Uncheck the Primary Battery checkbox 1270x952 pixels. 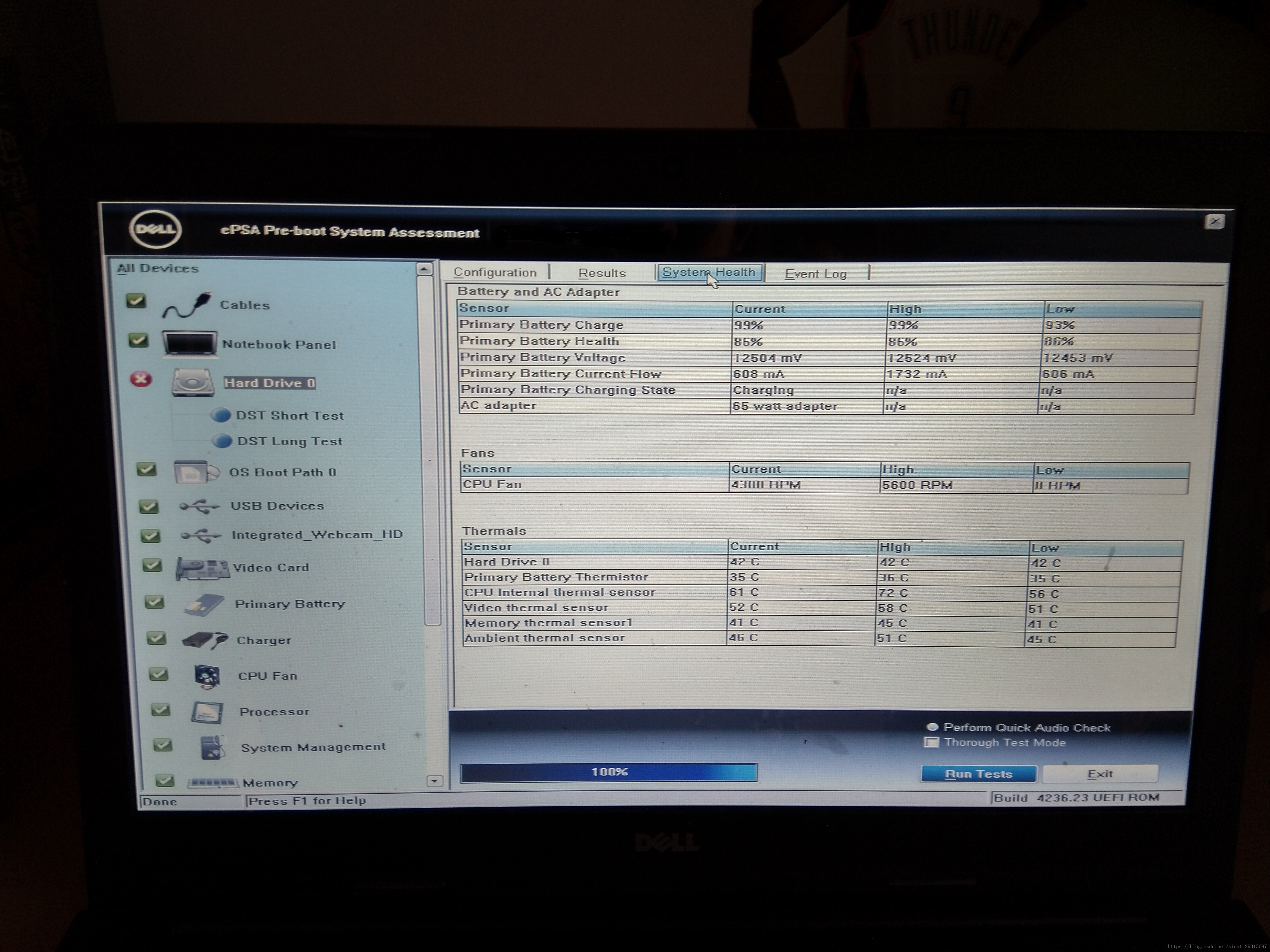pos(154,602)
